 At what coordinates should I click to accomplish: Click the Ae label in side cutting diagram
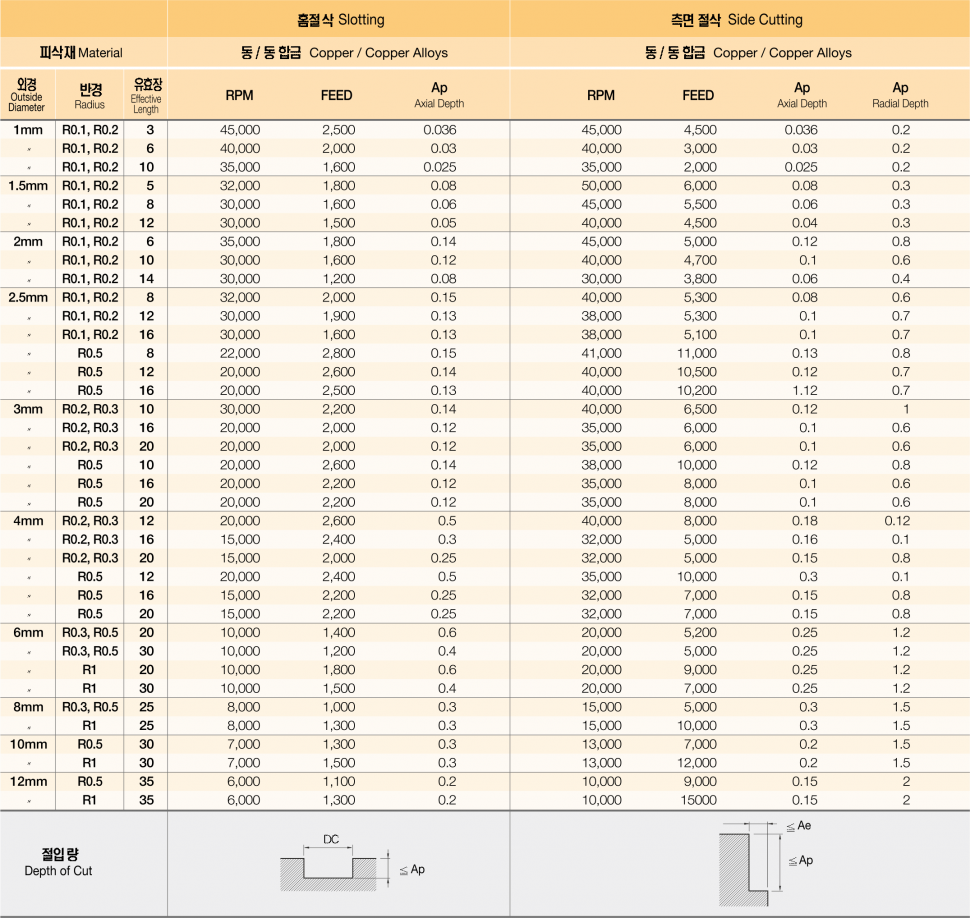(799, 826)
